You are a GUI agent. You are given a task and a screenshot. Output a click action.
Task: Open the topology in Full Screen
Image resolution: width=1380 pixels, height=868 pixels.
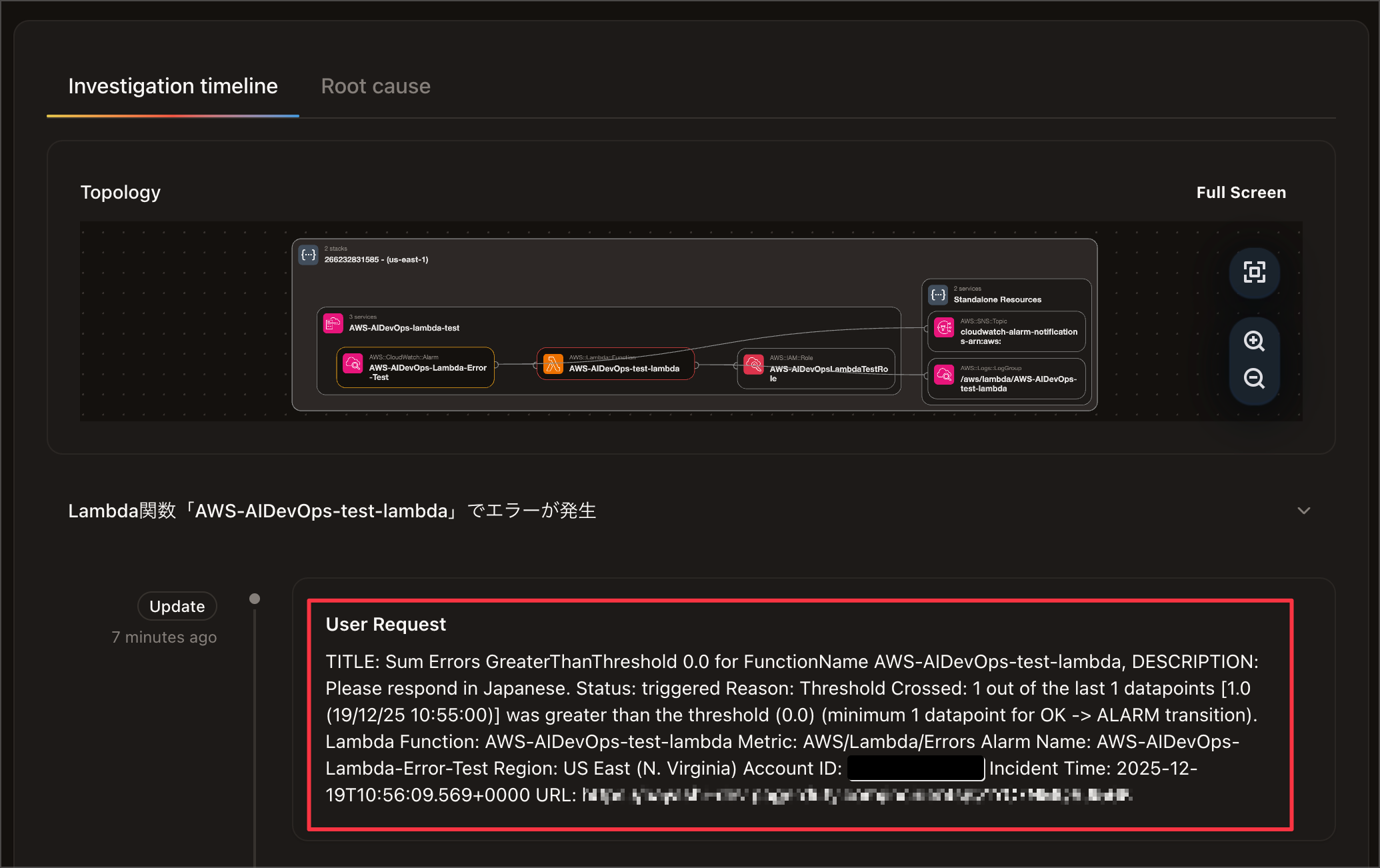(x=1241, y=192)
